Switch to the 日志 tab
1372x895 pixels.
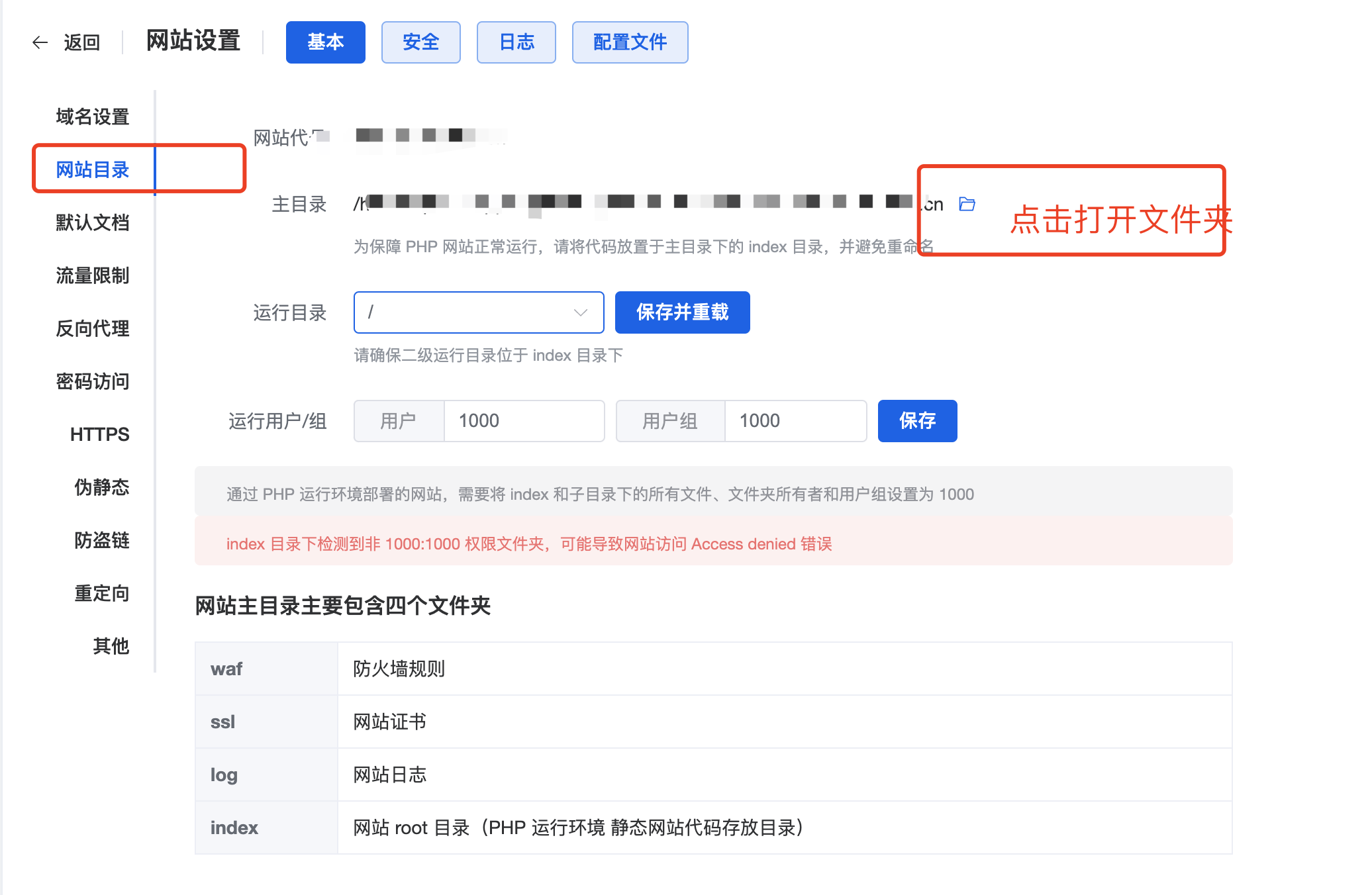[516, 42]
